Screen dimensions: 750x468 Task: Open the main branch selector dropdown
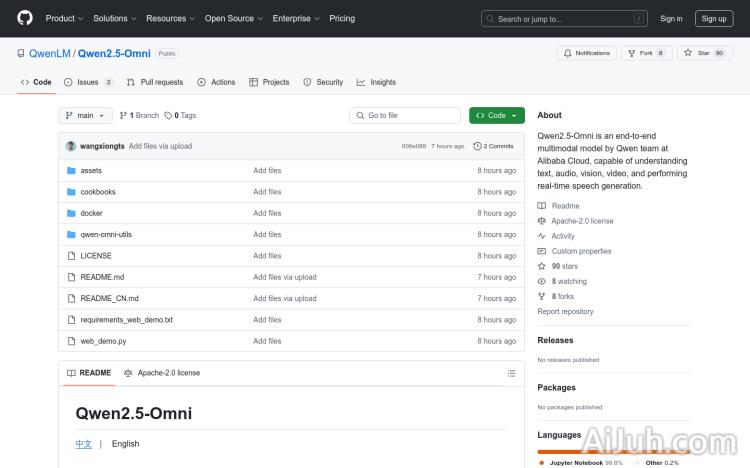85,115
